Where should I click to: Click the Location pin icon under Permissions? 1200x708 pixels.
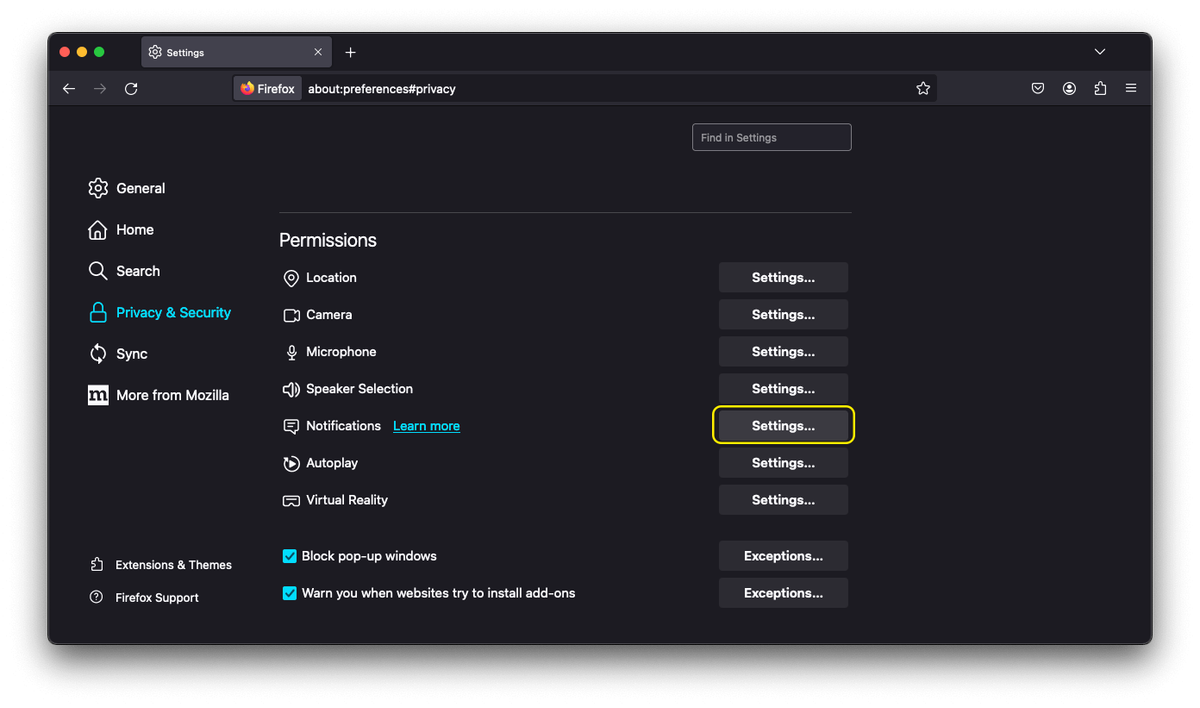click(x=290, y=277)
